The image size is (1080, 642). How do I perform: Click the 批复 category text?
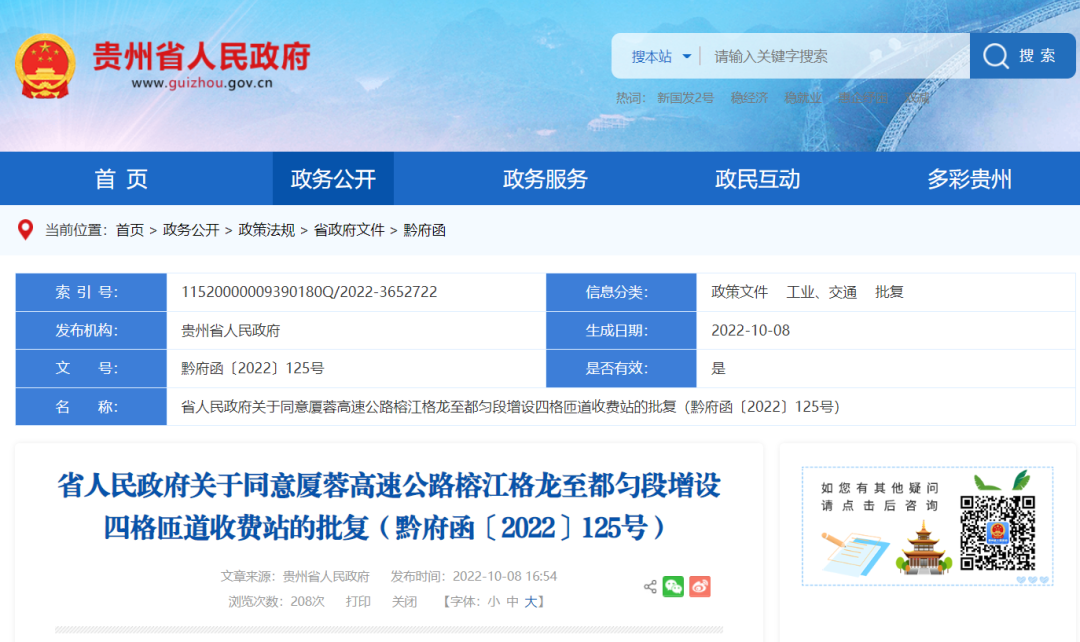pyautogui.click(x=889, y=292)
